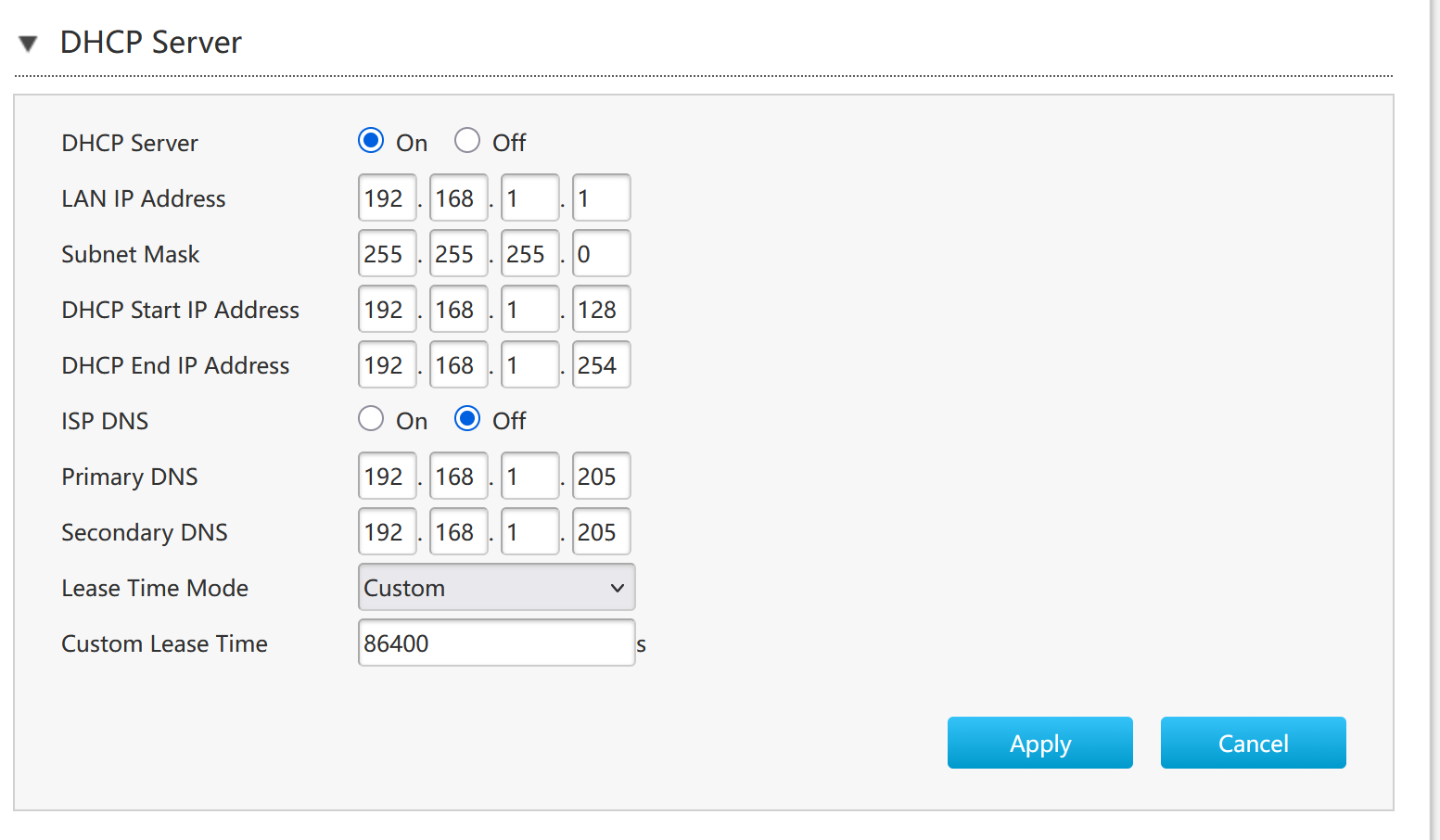Turn DHCP Server On

[371, 141]
